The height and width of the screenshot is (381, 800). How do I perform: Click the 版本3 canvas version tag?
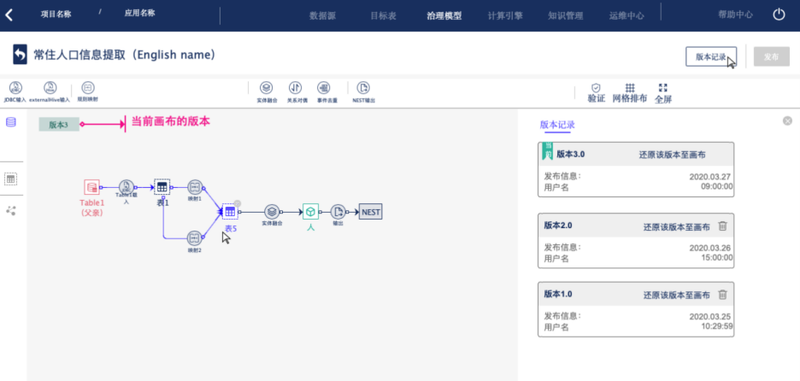point(59,124)
